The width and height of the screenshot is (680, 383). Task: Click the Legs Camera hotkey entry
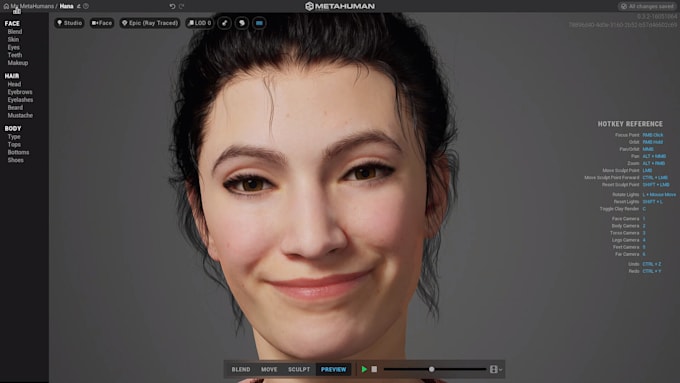[x=629, y=240]
